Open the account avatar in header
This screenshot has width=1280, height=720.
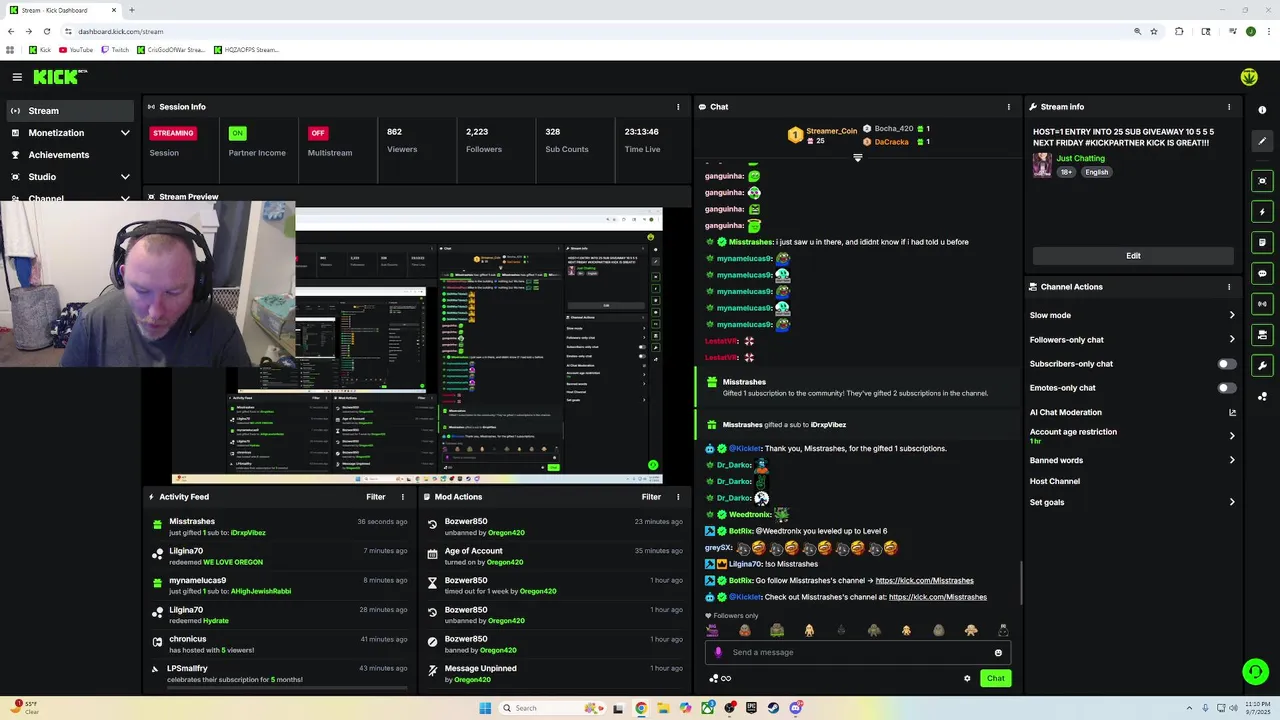point(1249,77)
